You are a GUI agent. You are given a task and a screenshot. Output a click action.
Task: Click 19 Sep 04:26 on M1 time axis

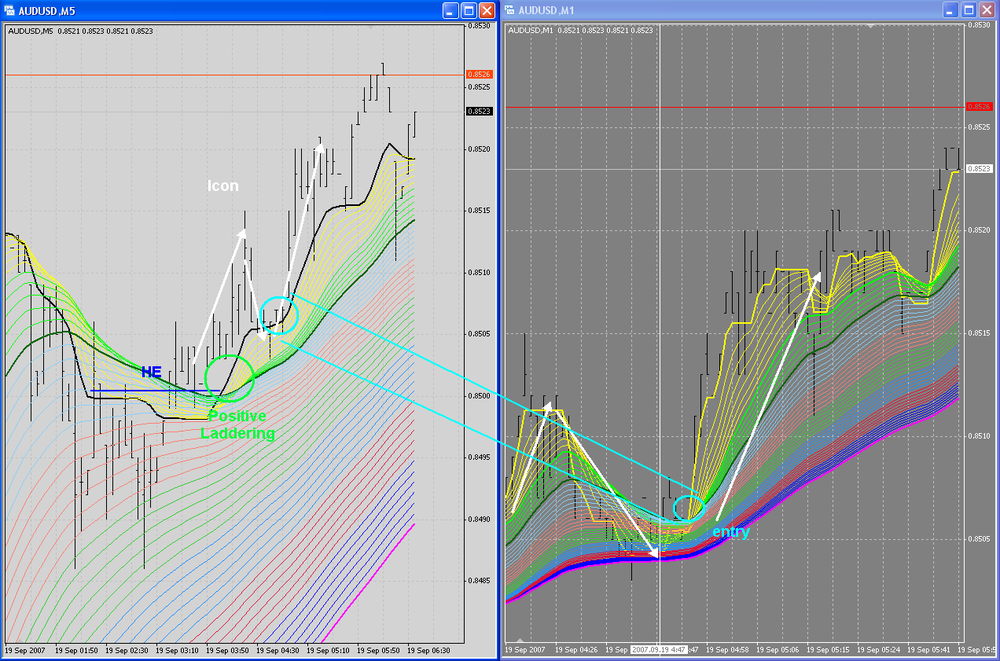pyautogui.click(x=577, y=650)
